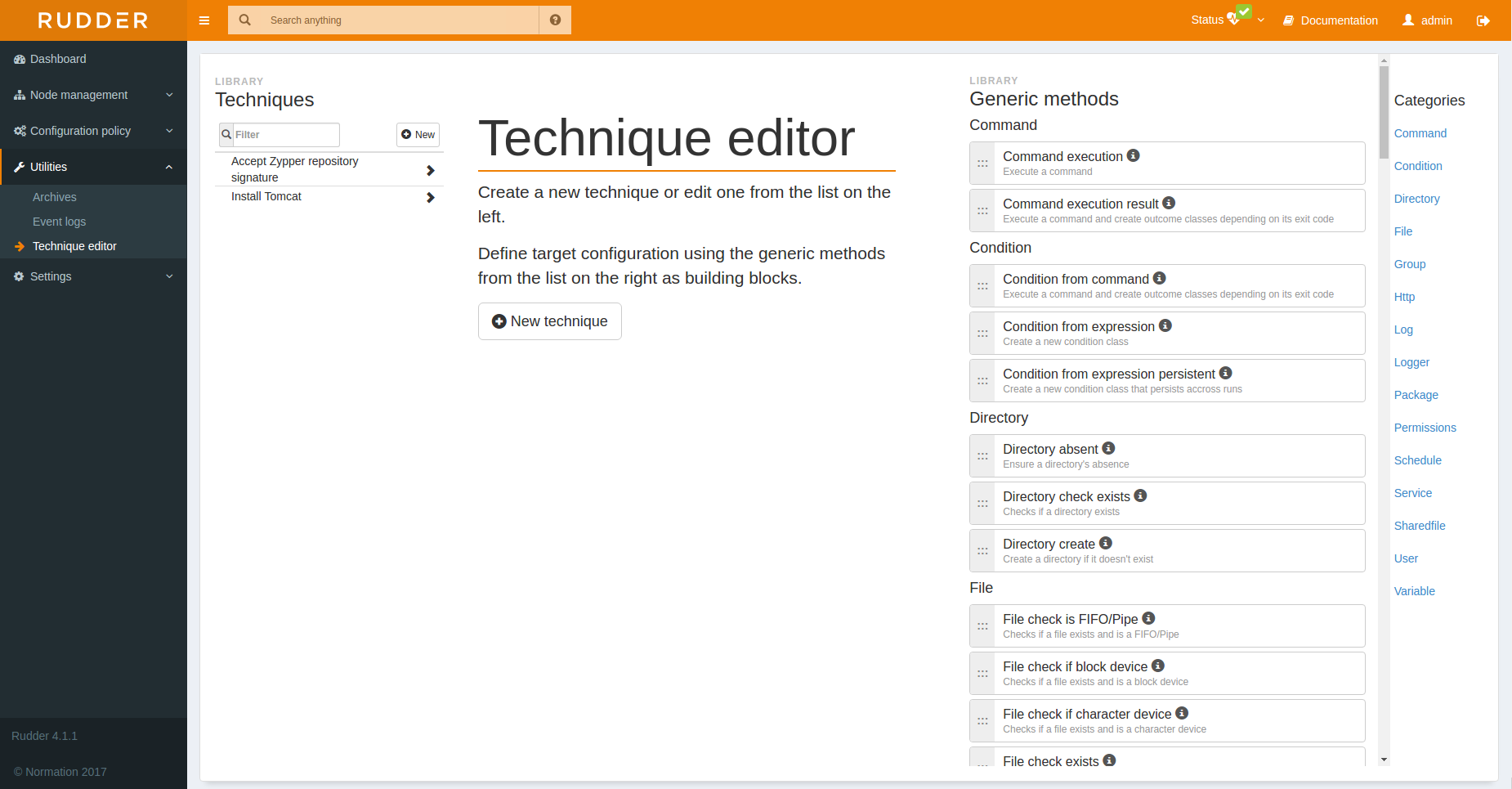1512x789 pixels.
Task: Jump to the File category
Action: [1403, 231]
